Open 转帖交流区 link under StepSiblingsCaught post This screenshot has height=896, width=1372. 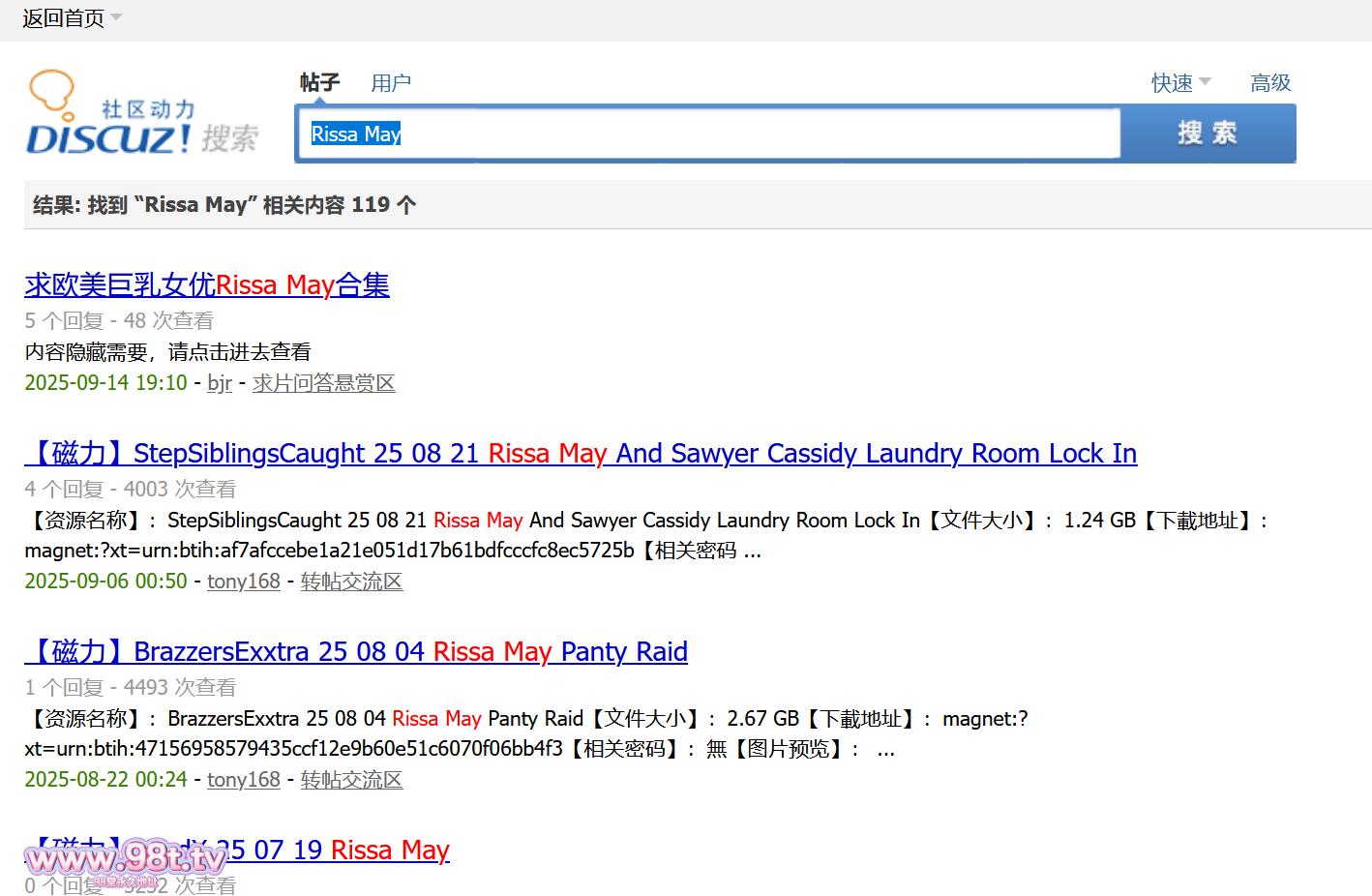tap(351, 582)
